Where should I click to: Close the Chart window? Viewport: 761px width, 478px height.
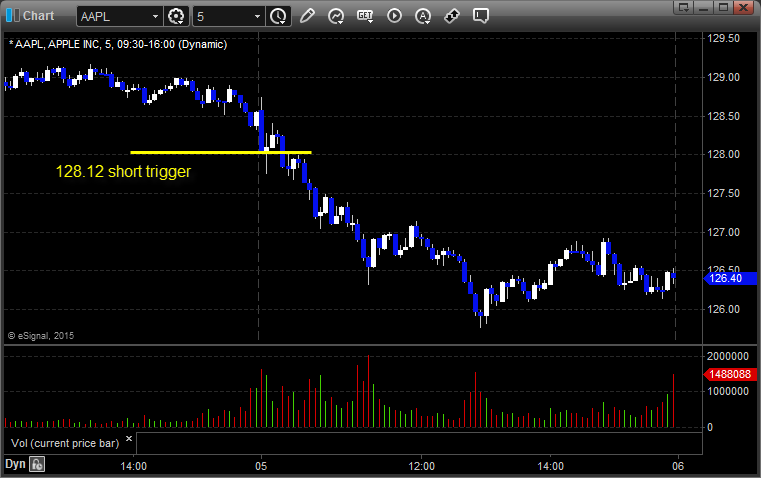tap(744, 7)
